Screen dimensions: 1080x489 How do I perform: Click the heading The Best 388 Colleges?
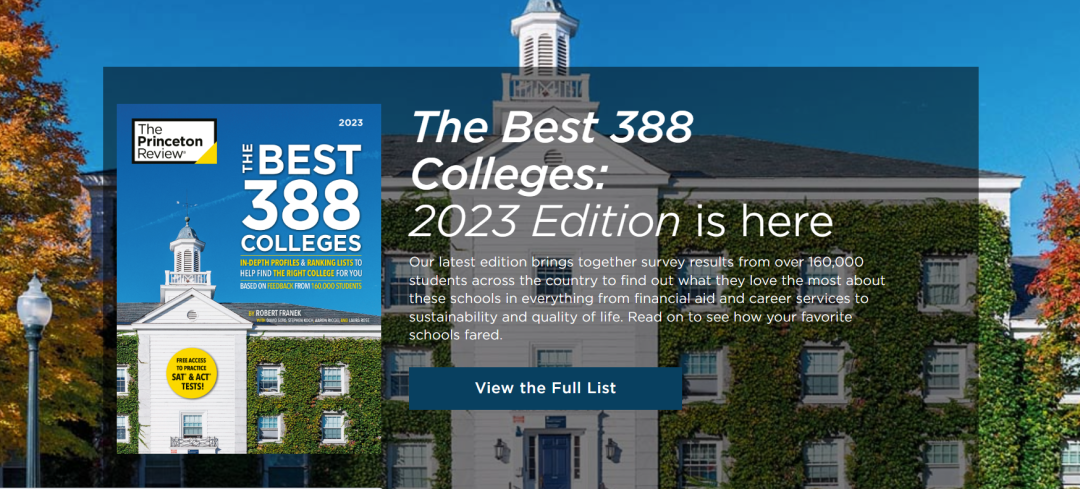552,151
